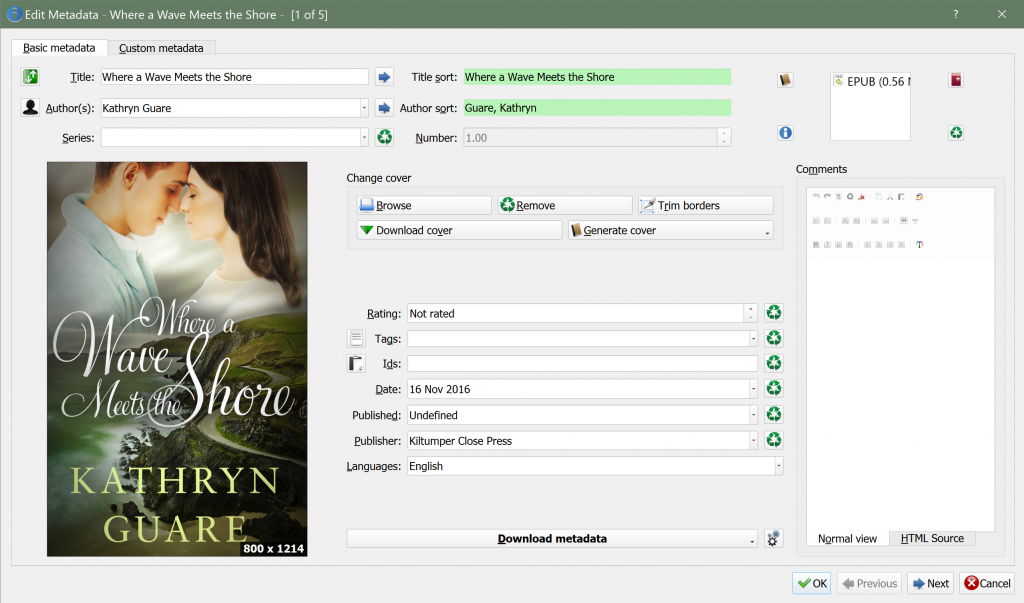Click the red add format book icon
This screenshot has height=603, width=1024.
[955, 80]
